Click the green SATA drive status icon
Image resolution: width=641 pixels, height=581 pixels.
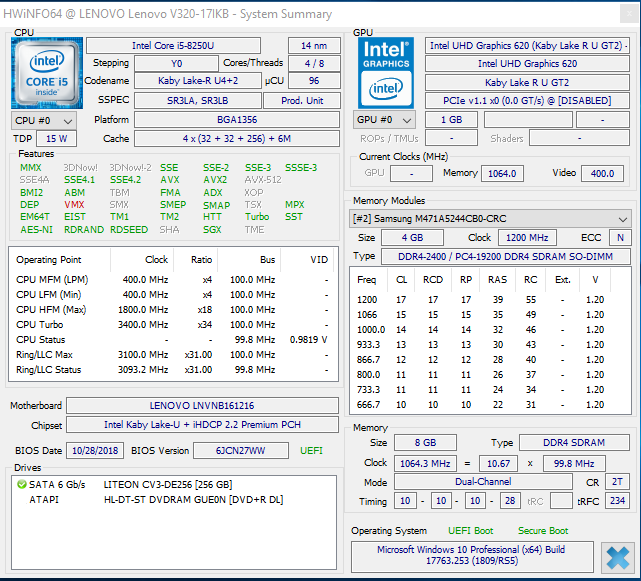pyautogui.click(x=21, y=485)
